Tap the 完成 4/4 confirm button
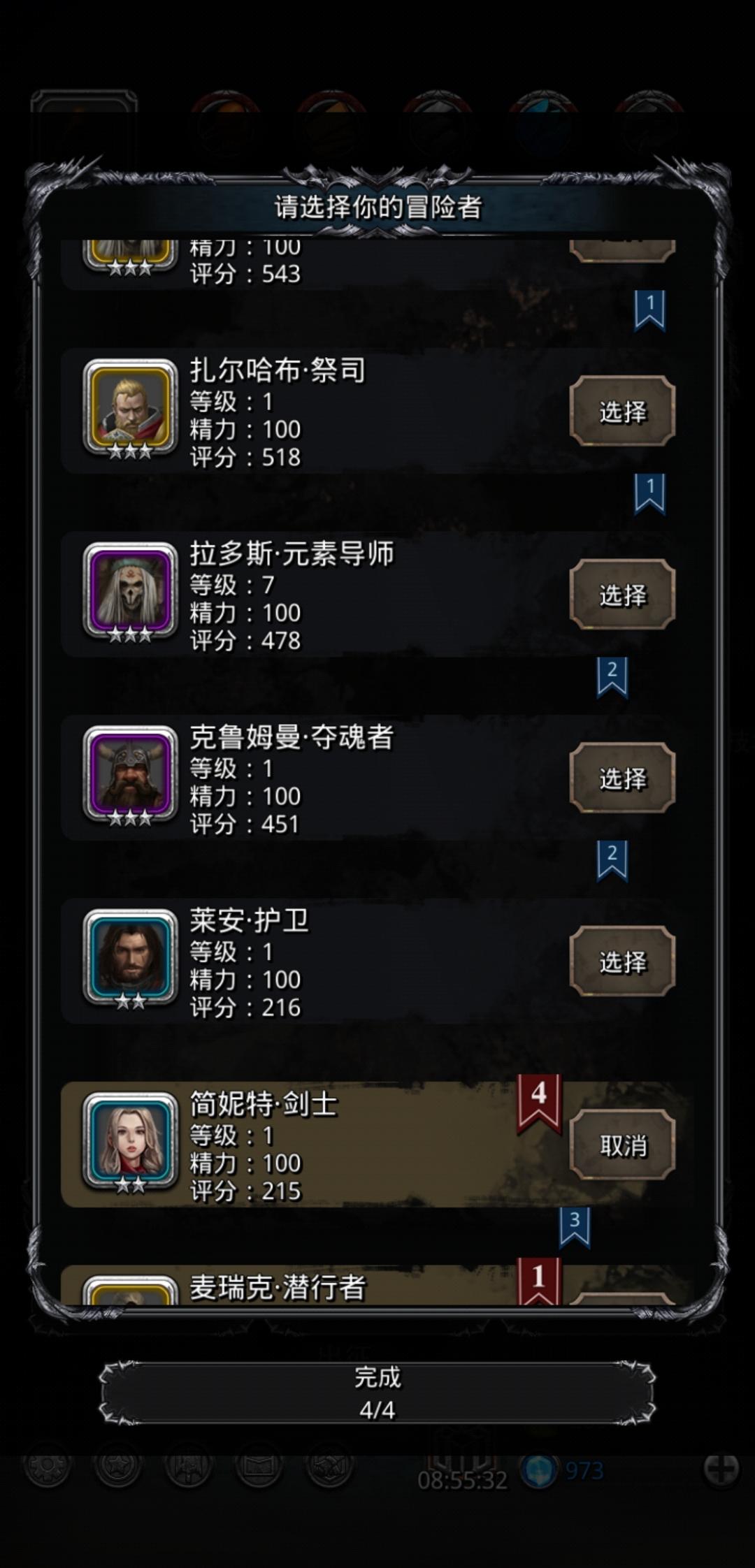755x1568 pixels. point(377,1393)
